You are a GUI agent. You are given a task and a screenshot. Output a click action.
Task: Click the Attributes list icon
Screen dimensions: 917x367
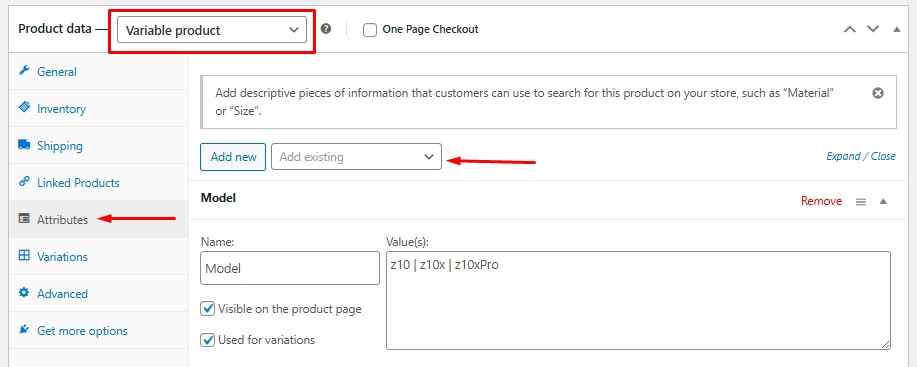pos(24,219)
